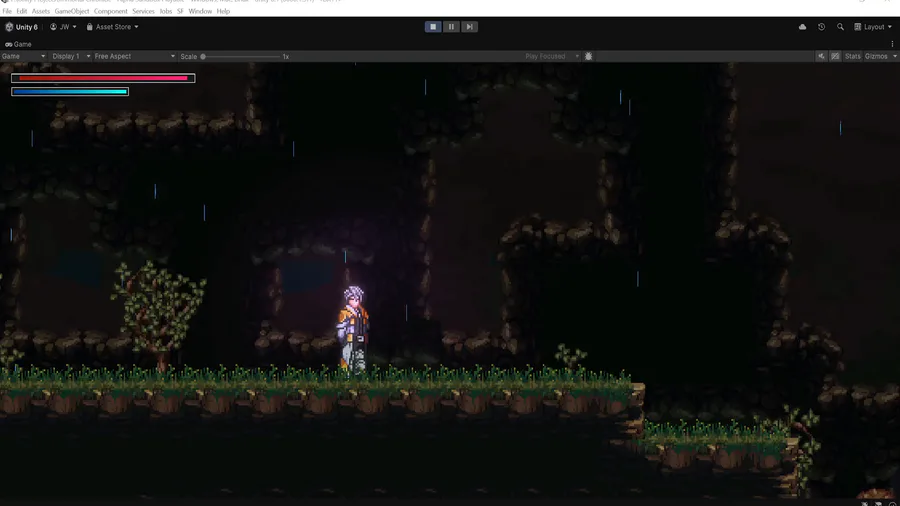Select the Game tab
This screenshot has height=506, width=900.
point(18,44)
